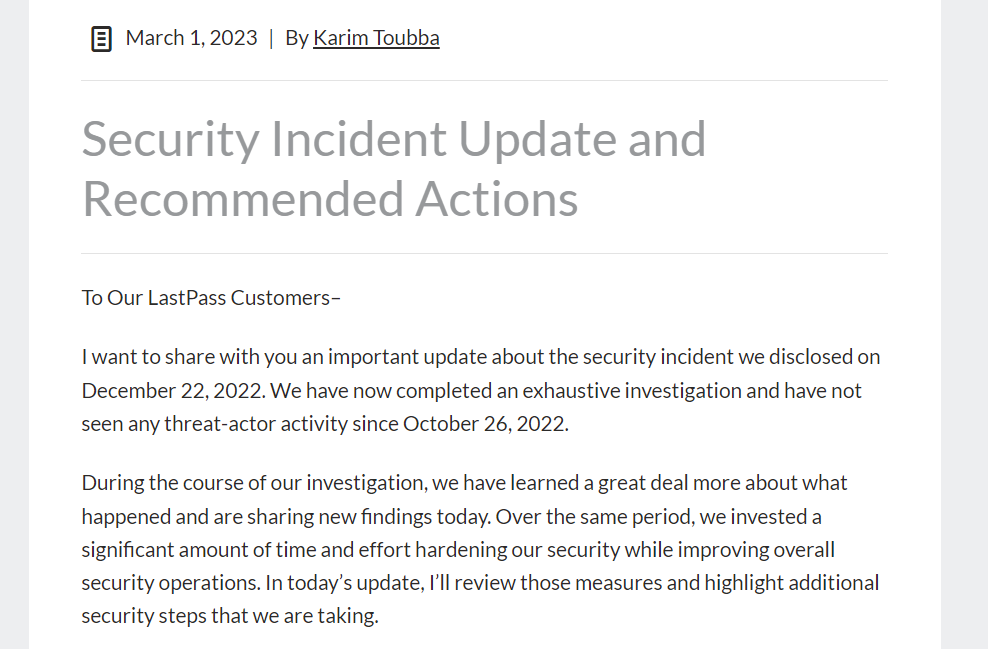Open the Karim Toubba author link
Image resolution: width=988 pixels, height=649 pixels.
tap(376, 38)
